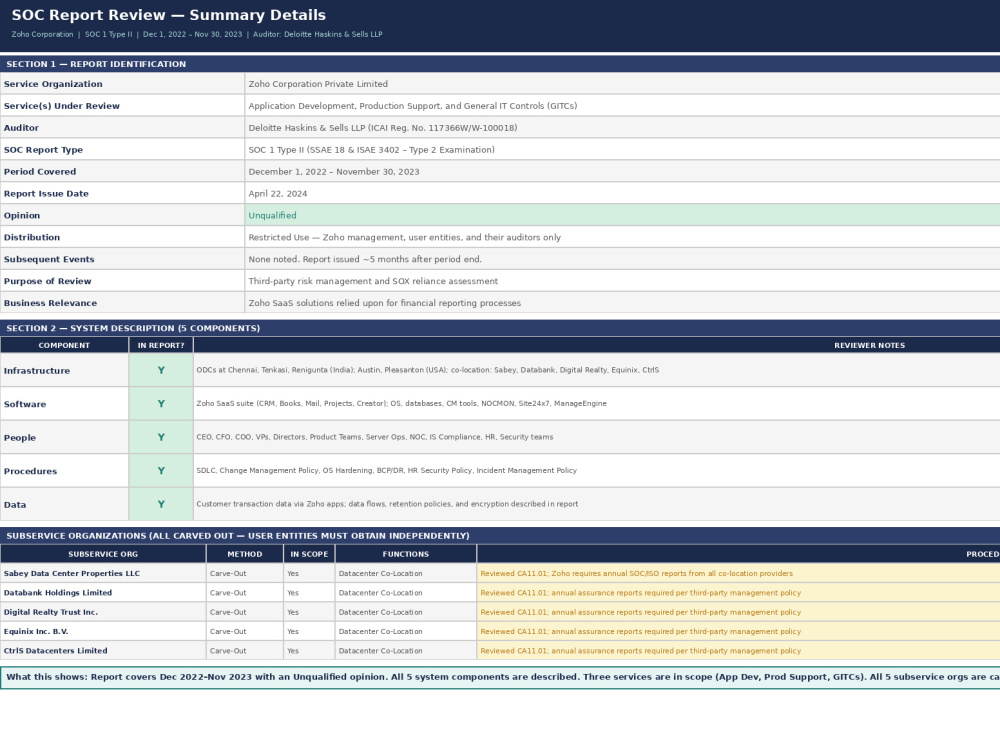
Task: Select 'CtrlS Datacenters Limited' cell
Action: pos(103,651)
